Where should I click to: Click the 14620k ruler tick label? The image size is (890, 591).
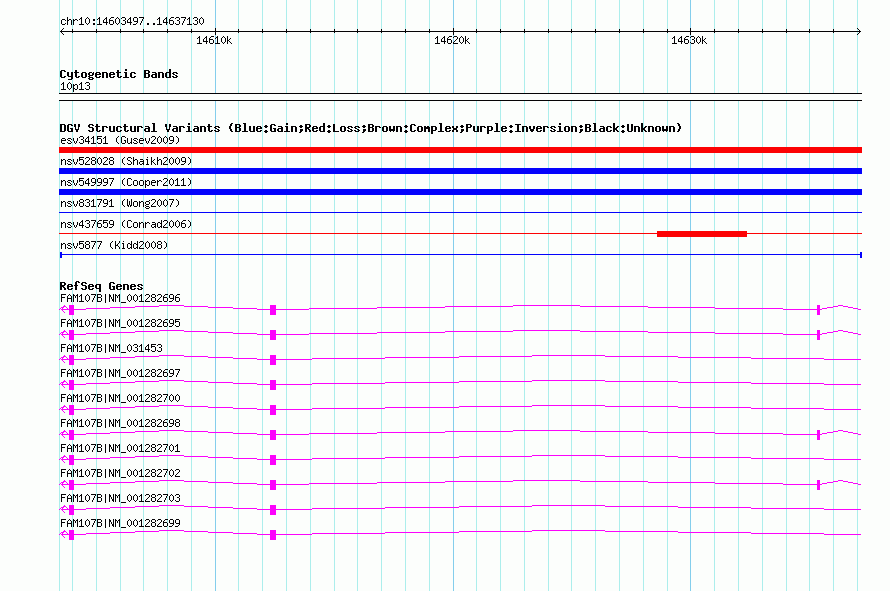click(452, 41)
